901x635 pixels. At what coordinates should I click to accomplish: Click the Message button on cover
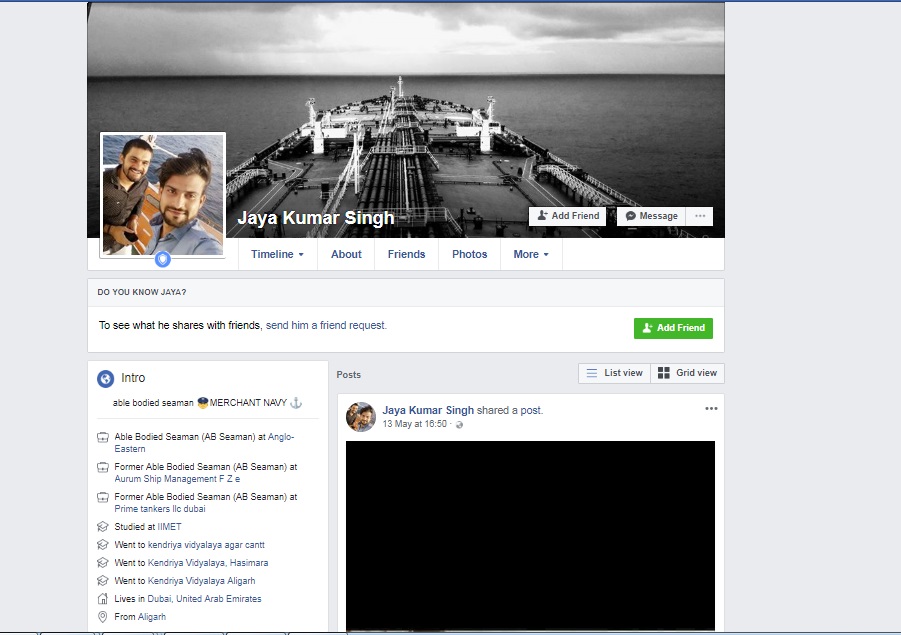click(x=650, y=216)
